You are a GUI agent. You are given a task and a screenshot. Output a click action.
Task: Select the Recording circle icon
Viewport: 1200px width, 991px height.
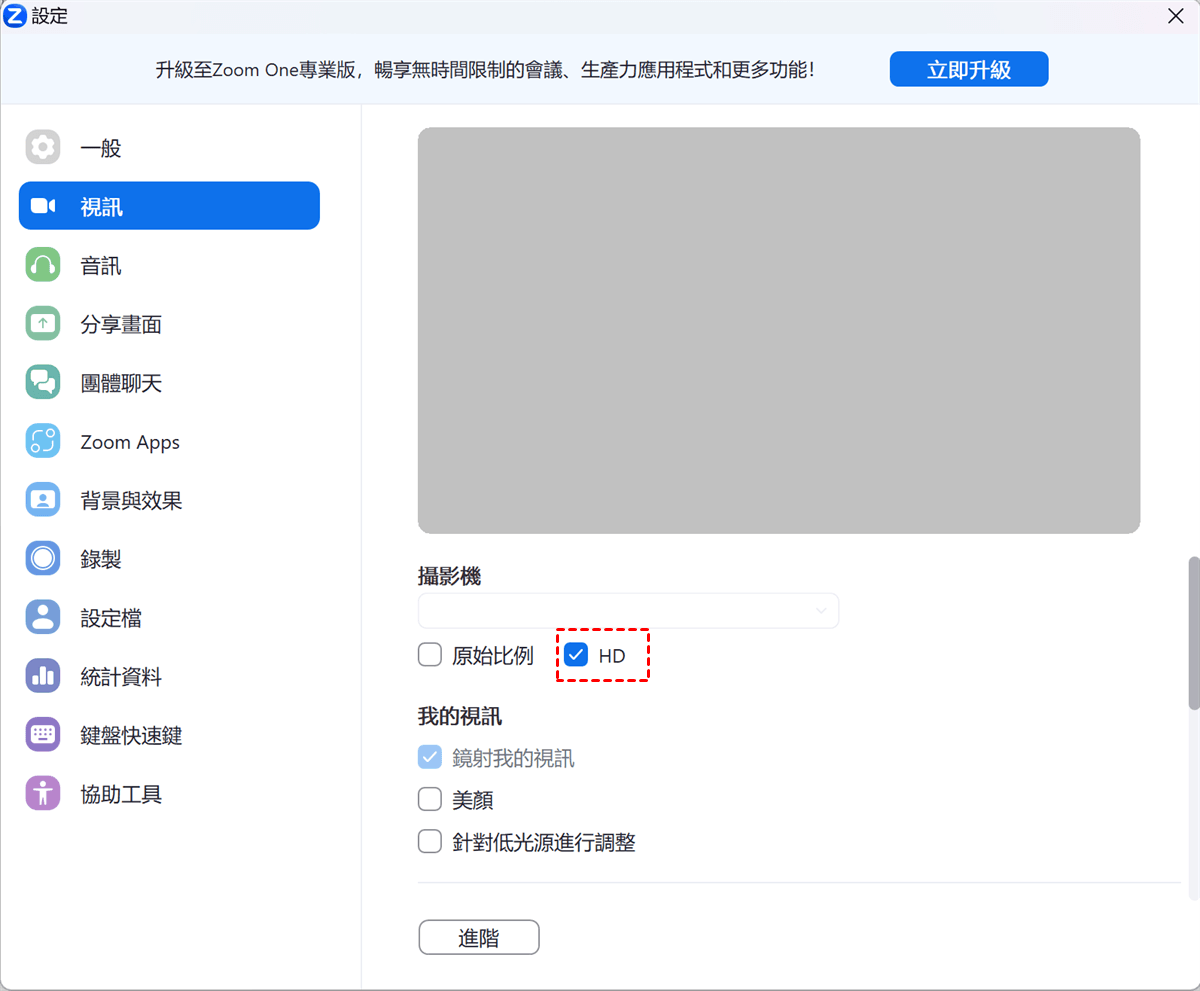[43, 559]
